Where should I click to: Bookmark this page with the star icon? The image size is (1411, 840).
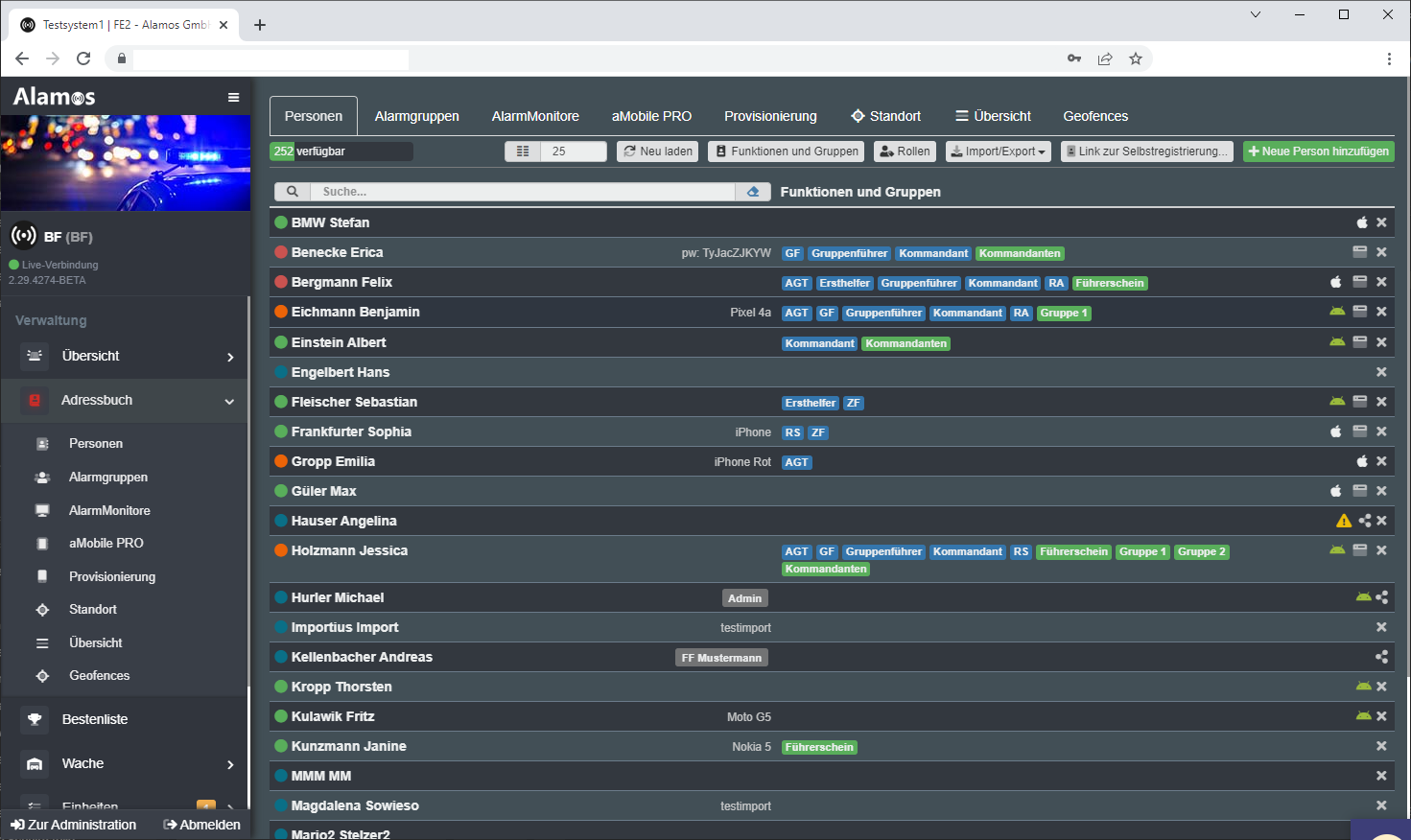(1136, 58)
